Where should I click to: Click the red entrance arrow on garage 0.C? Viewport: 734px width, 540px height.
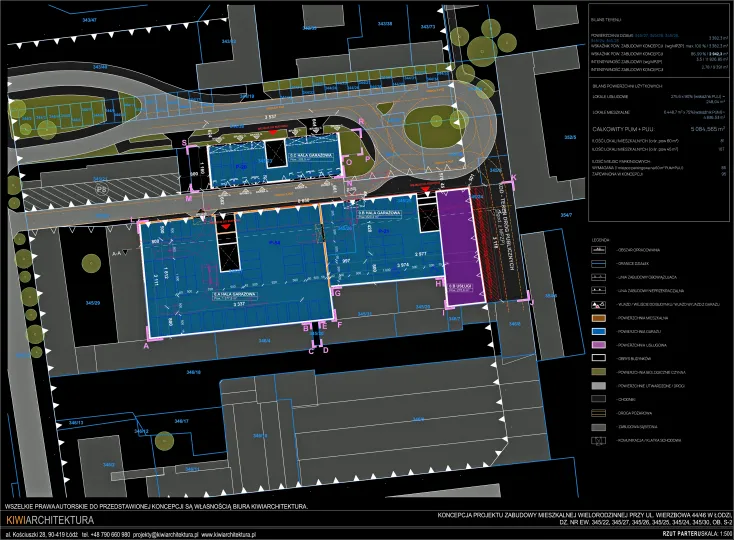click(x=275, y=130)
